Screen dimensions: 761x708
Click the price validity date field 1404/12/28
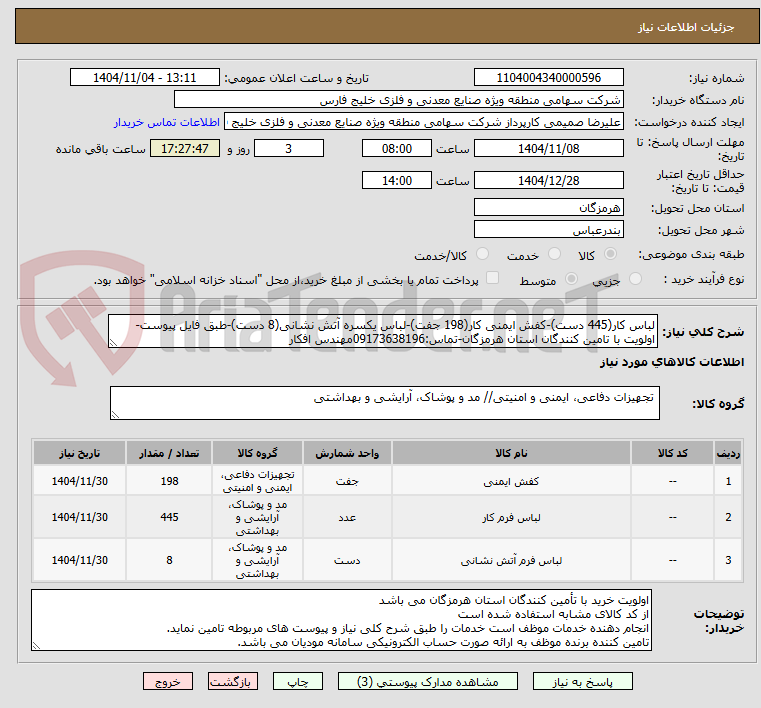click(548, 181)
